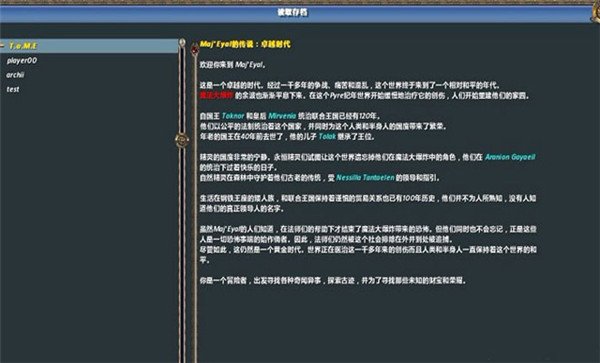Click the red highlighted Spellblaze text
The height and width of the screenshot is (363, 600).
216,95
